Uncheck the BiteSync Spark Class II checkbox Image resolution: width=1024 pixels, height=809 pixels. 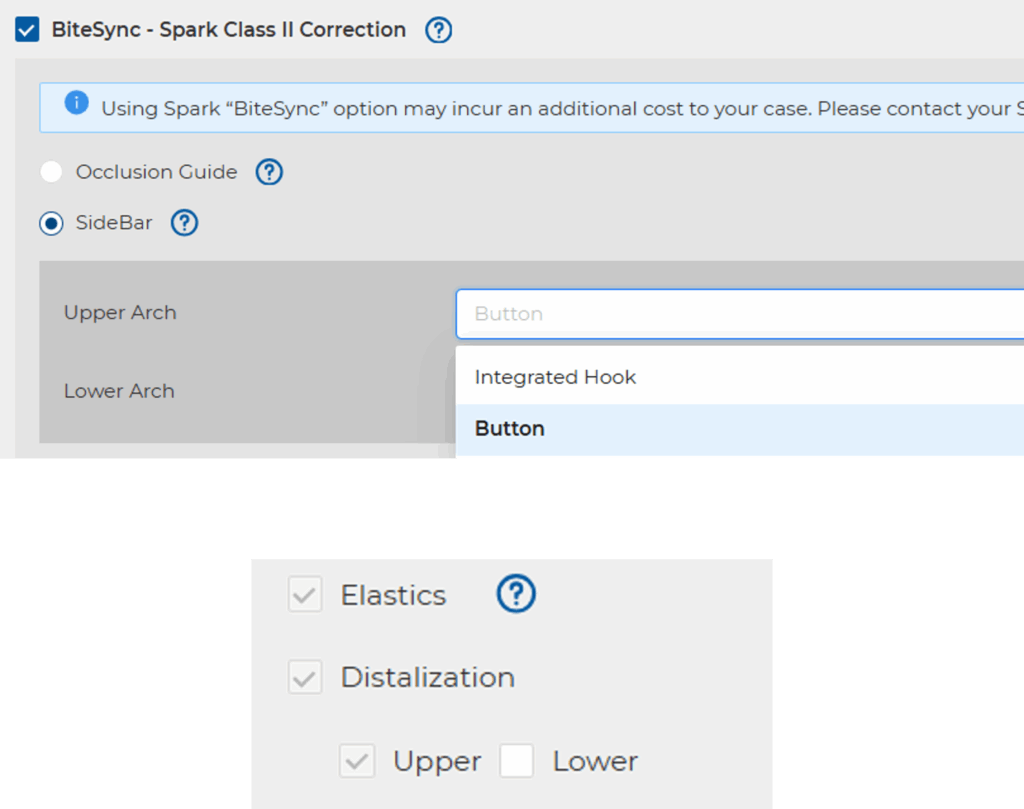pyautogui.click(x=27, y=30)
